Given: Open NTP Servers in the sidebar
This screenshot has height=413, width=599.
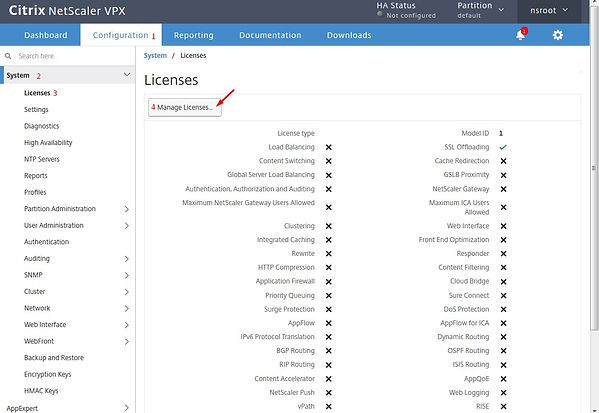Looking at the screenshot, I should tap(42, 159).
